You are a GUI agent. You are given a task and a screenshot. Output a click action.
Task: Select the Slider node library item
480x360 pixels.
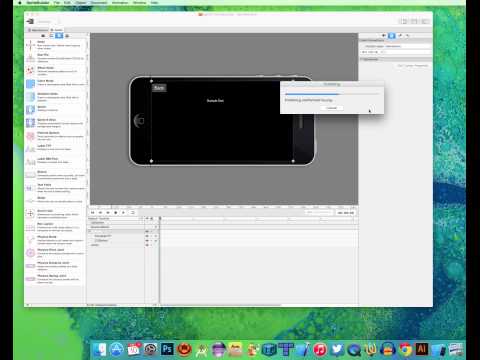tap(55, 200)
